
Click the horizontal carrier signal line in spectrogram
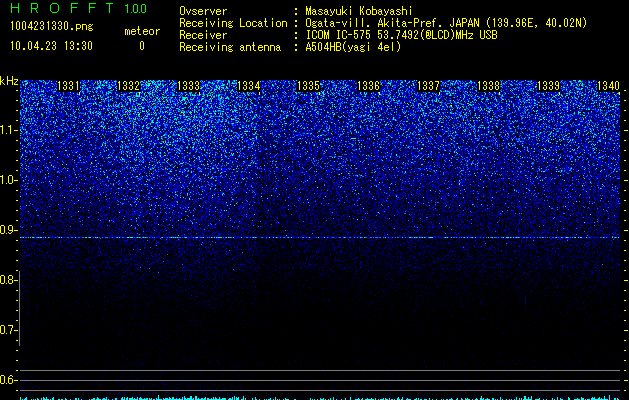click(320, 238)
